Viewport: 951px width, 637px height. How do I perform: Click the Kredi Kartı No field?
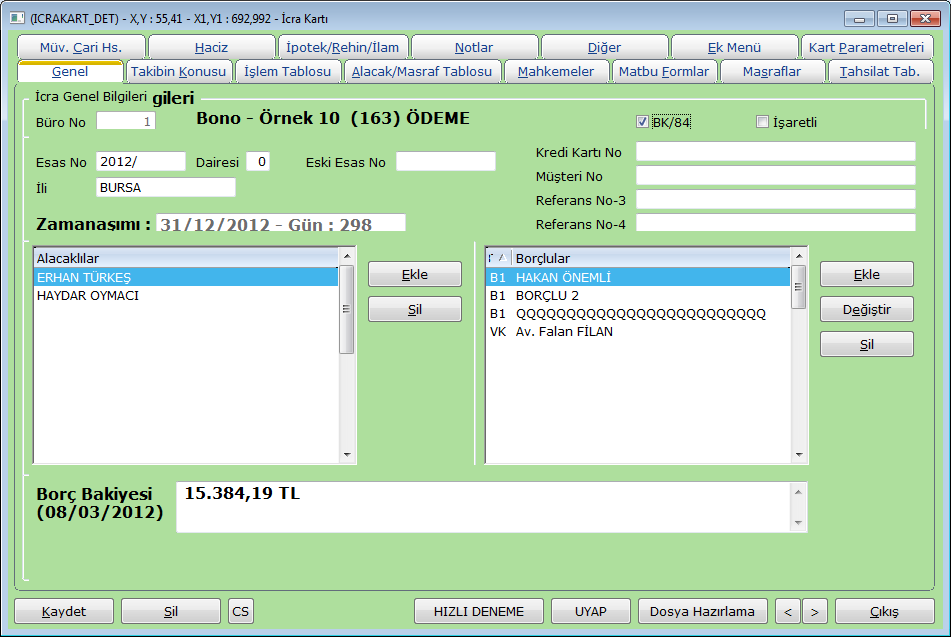pyautogui.click(x=775, y=152)
